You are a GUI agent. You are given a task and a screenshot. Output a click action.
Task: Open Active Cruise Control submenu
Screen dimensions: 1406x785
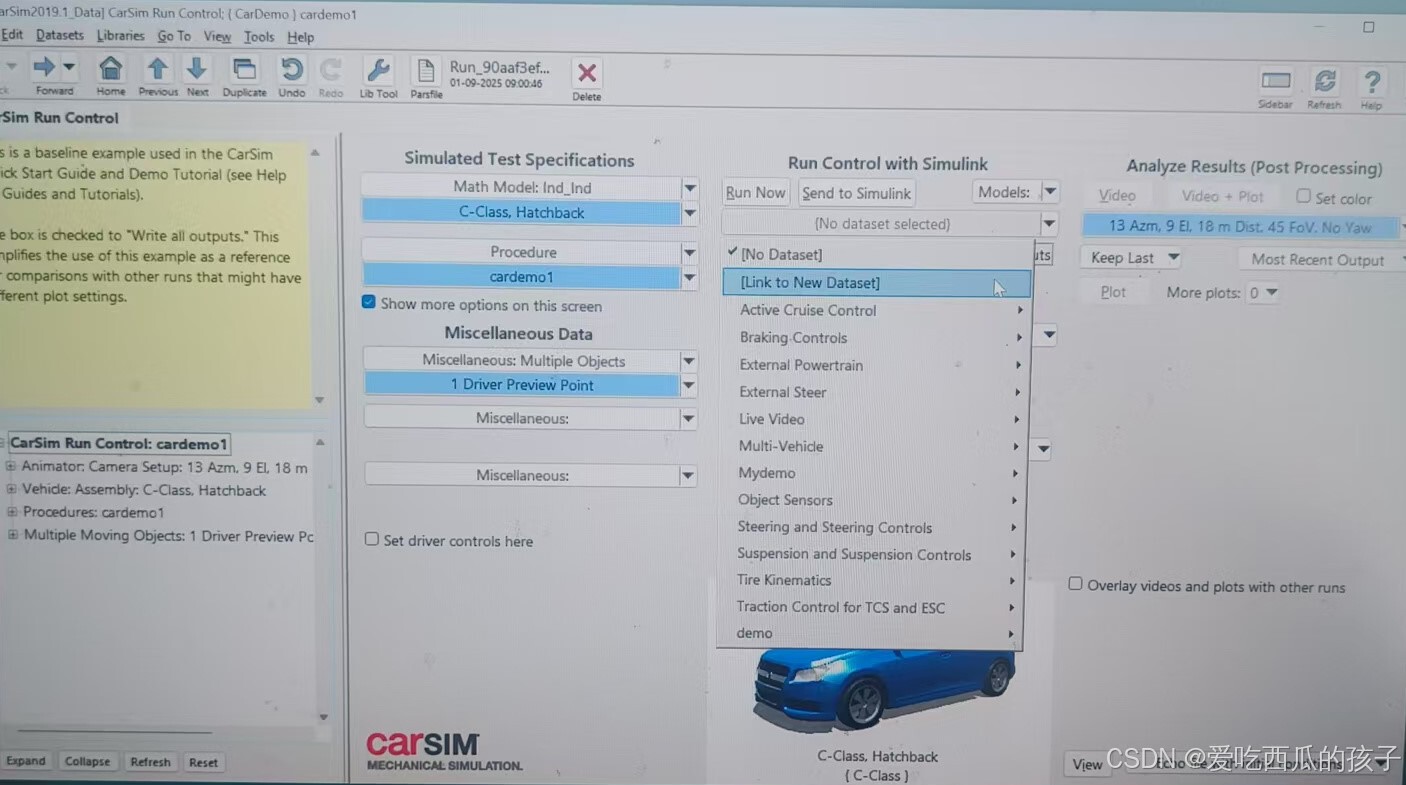point(875,310)
